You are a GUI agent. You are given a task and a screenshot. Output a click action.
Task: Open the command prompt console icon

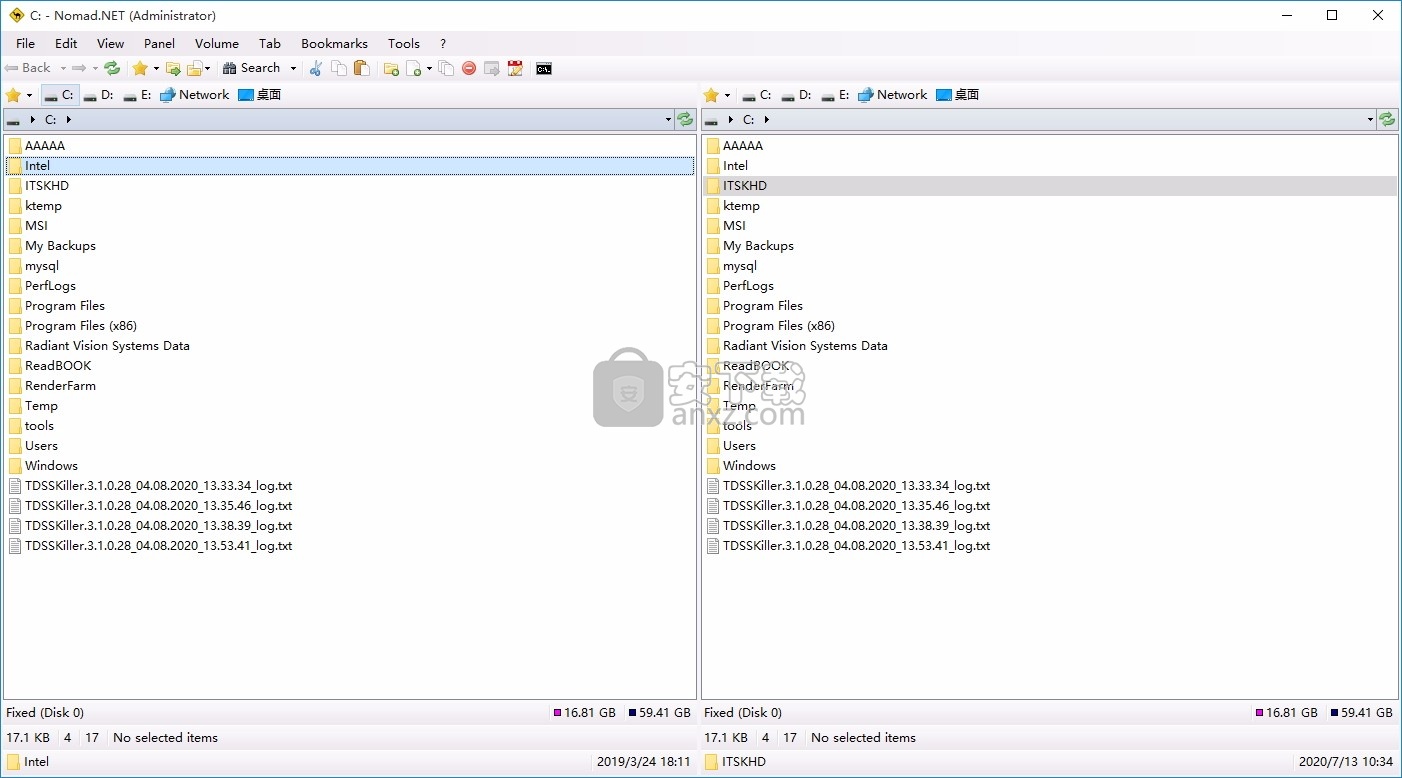(544, 68)
